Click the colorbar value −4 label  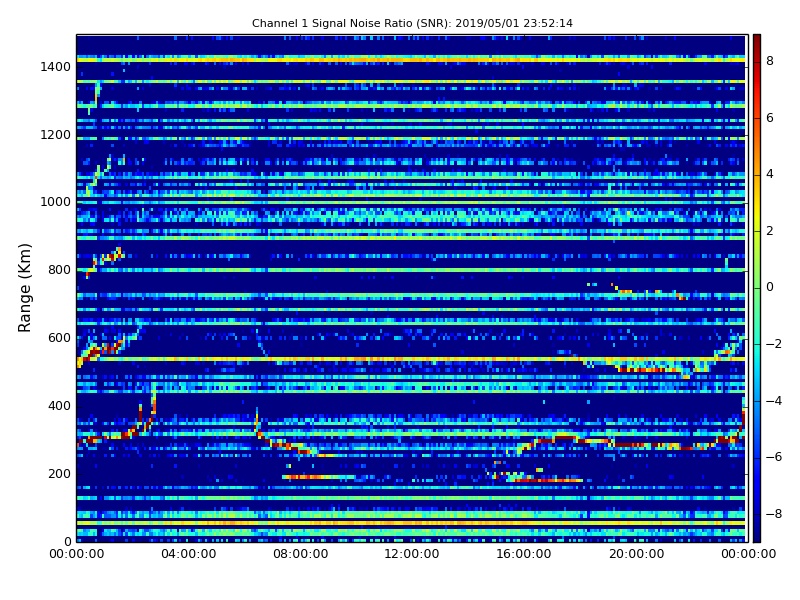(774, 401)
